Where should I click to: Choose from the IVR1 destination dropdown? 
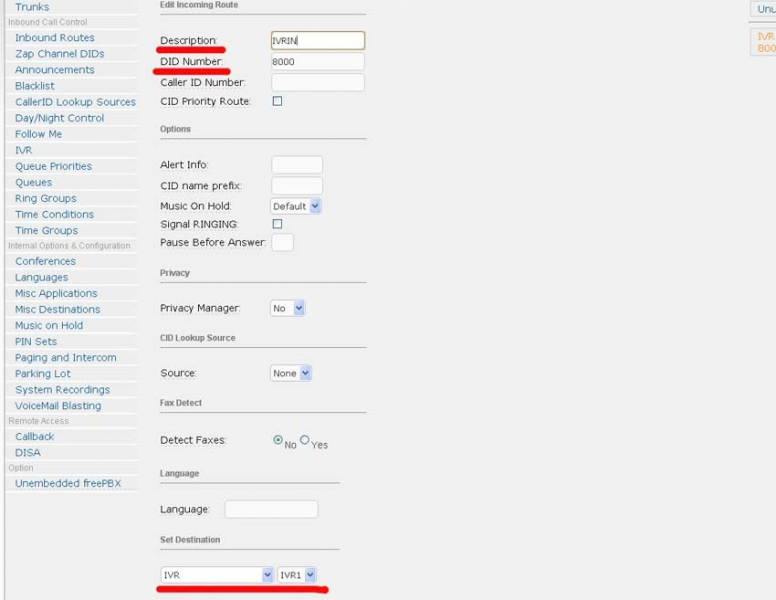click(297, 575)
